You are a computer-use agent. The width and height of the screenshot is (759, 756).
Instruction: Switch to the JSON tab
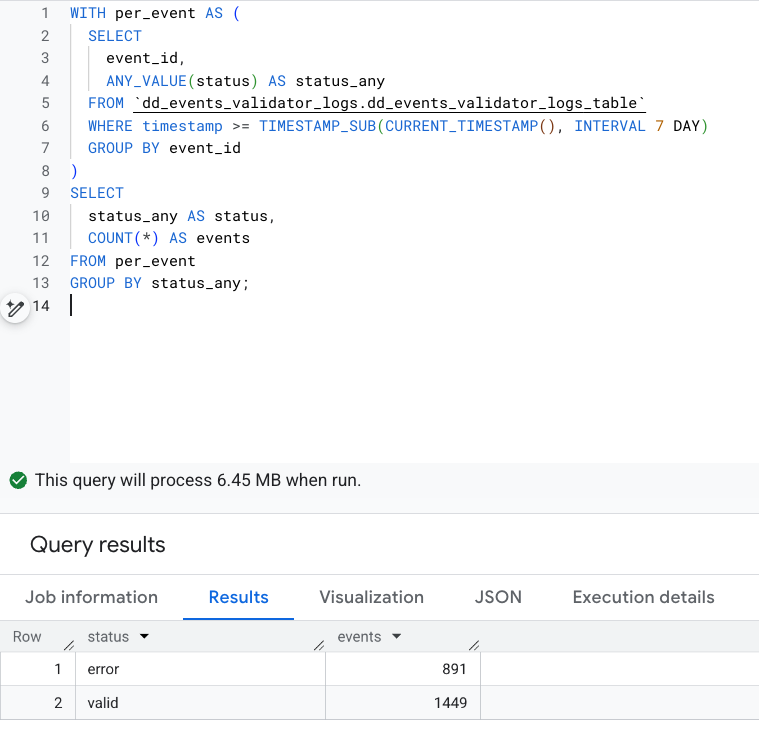(498, 597)
